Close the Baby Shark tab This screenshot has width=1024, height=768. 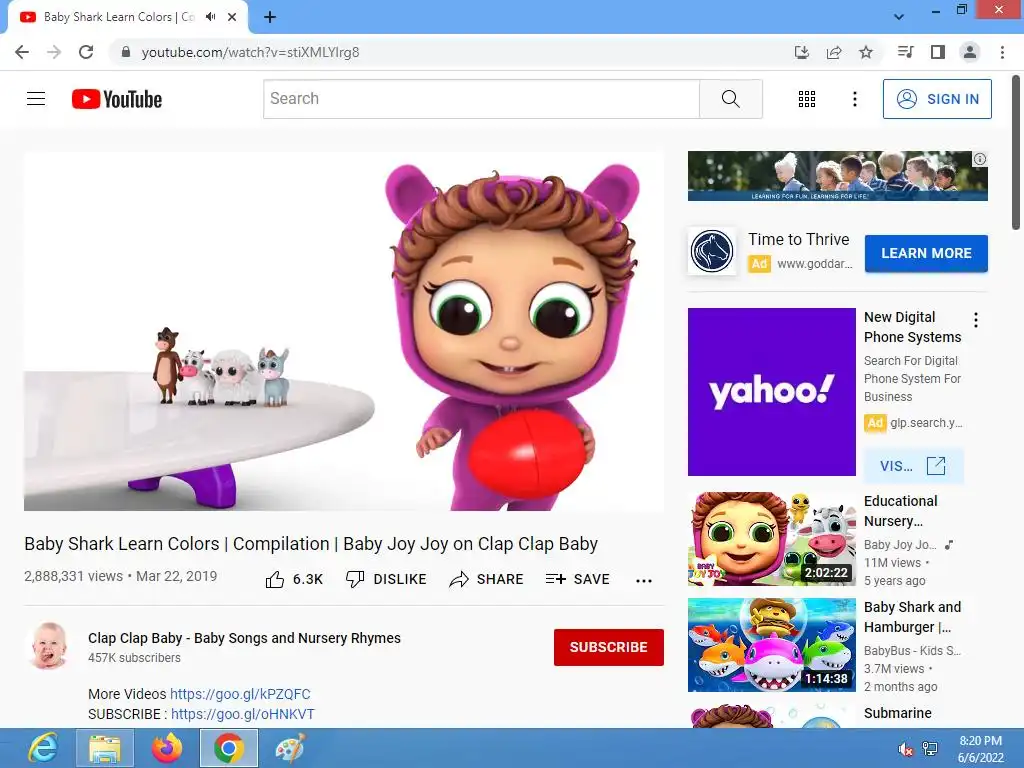point(232,17)
